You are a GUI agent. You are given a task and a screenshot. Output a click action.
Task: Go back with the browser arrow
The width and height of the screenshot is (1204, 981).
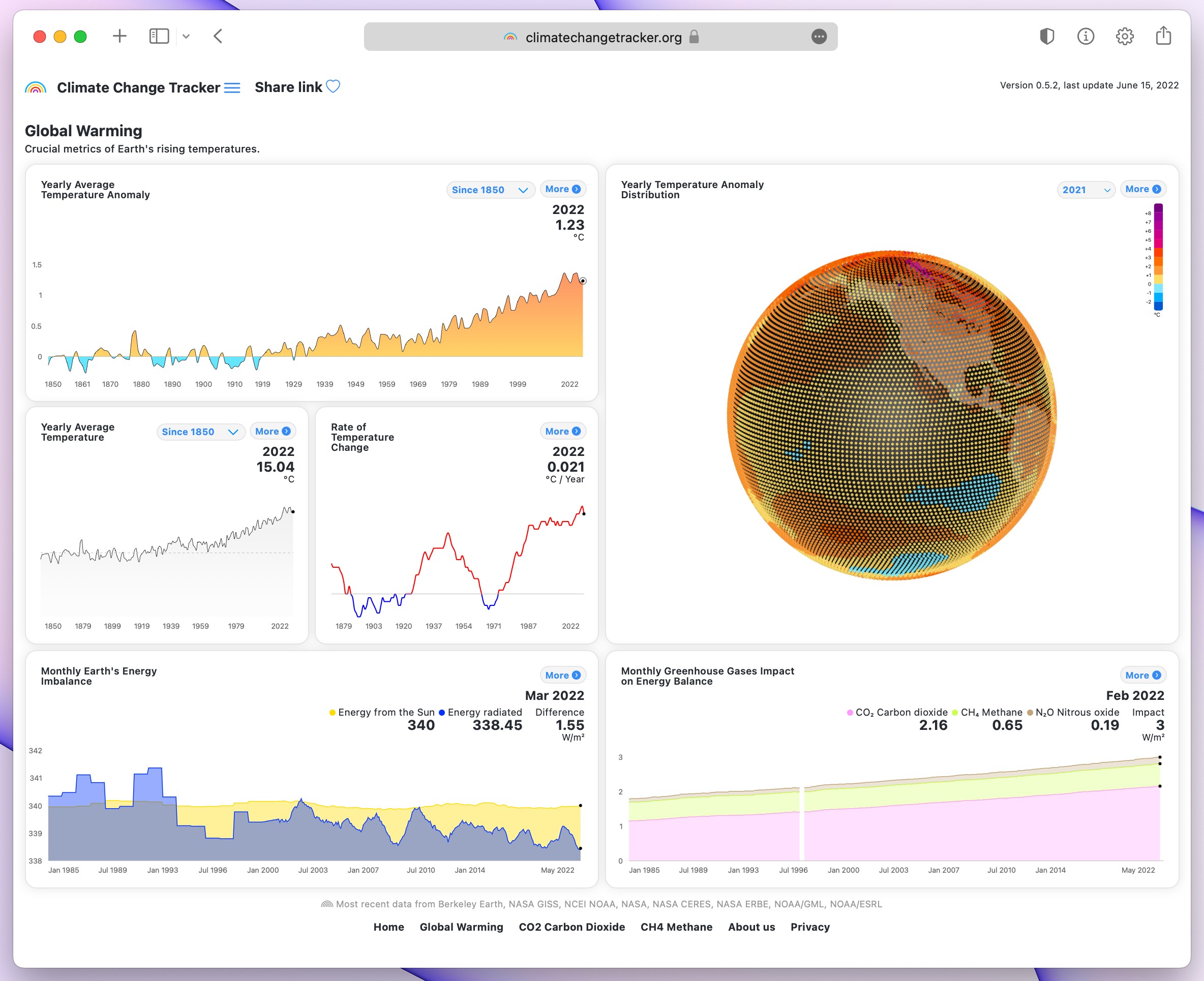click(x=218, y=37)
